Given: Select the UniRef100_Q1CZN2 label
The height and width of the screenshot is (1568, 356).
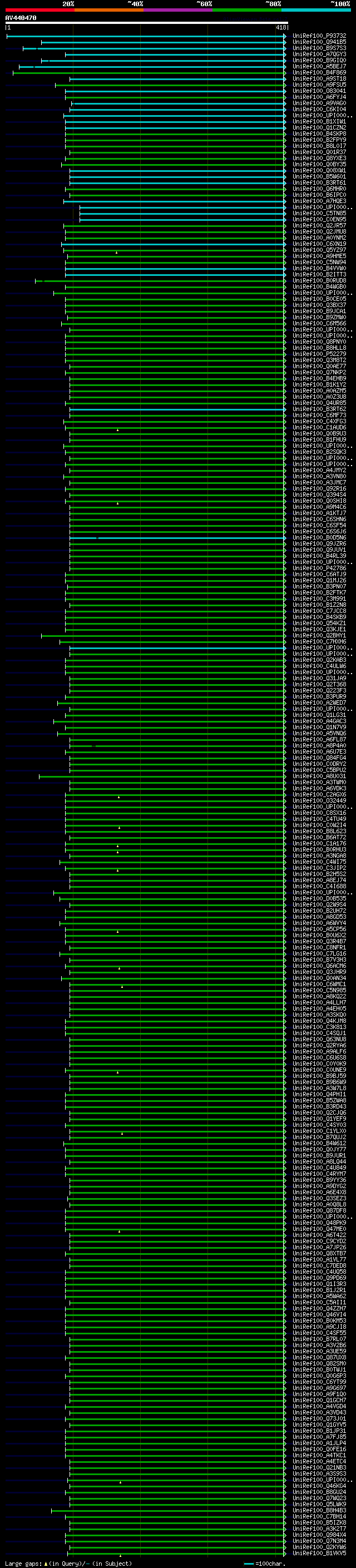Looking at the screenshot, I should (x=319, y=128).
